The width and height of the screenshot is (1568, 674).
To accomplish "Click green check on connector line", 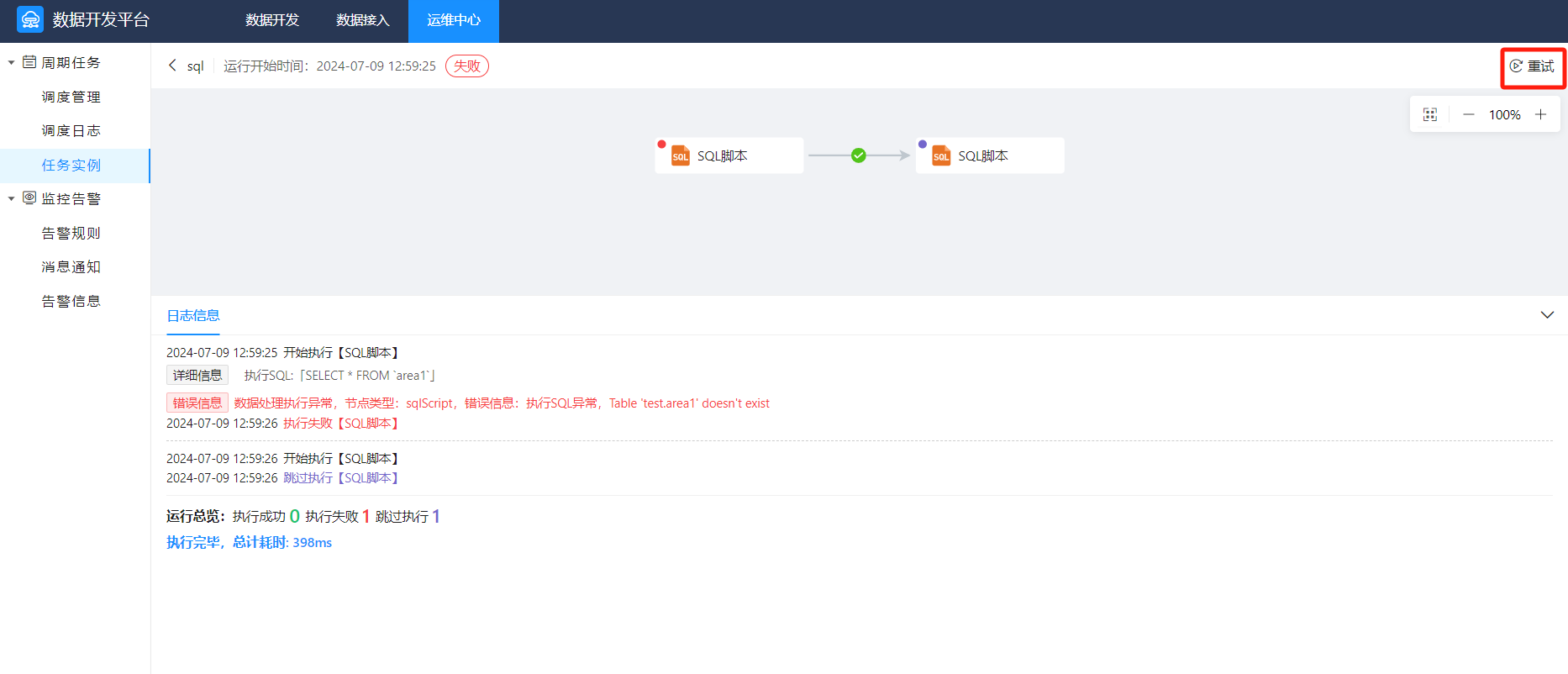I will click(x=858, y=155).
